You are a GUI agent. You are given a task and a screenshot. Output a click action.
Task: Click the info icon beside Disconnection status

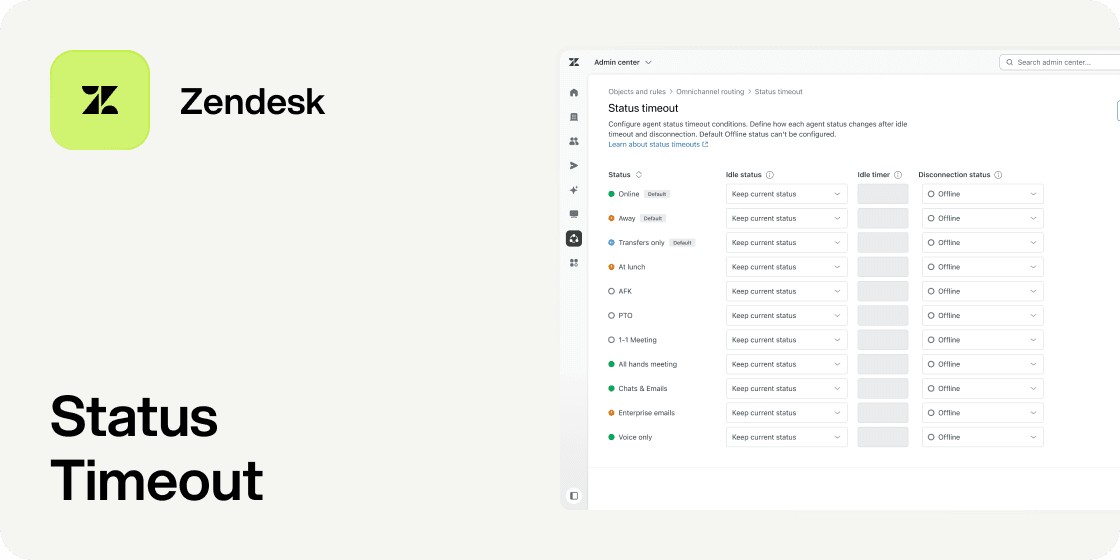click(x=998, y=175)
